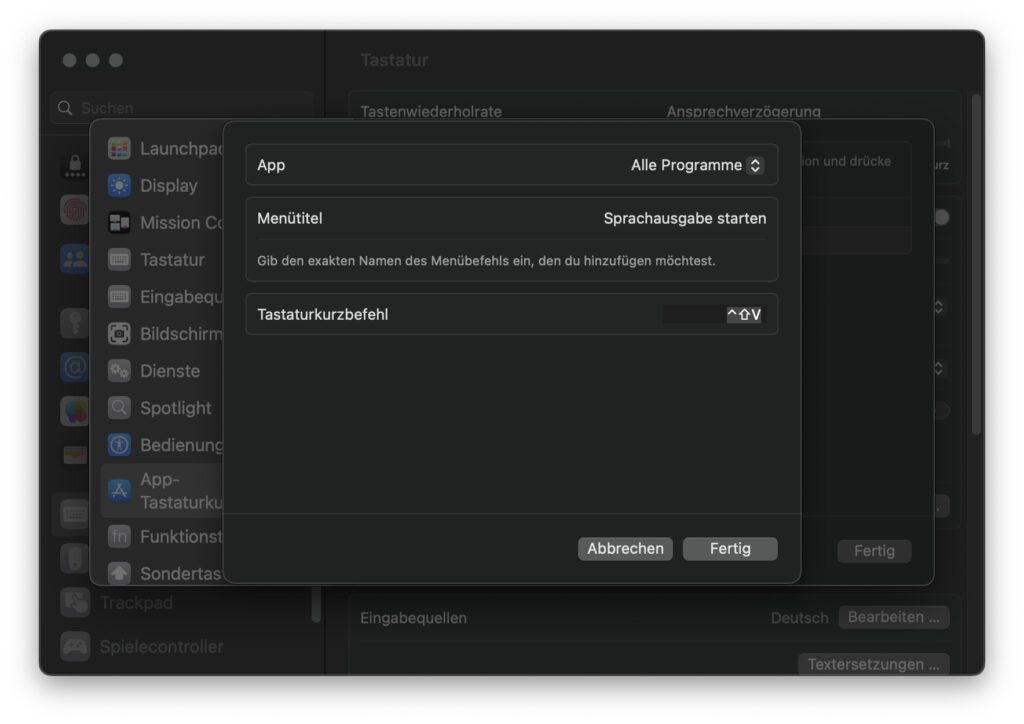Click the Tastaturkurzbefehl field showing ^⇧V
Screen dimensions: 1024x724
713,314
